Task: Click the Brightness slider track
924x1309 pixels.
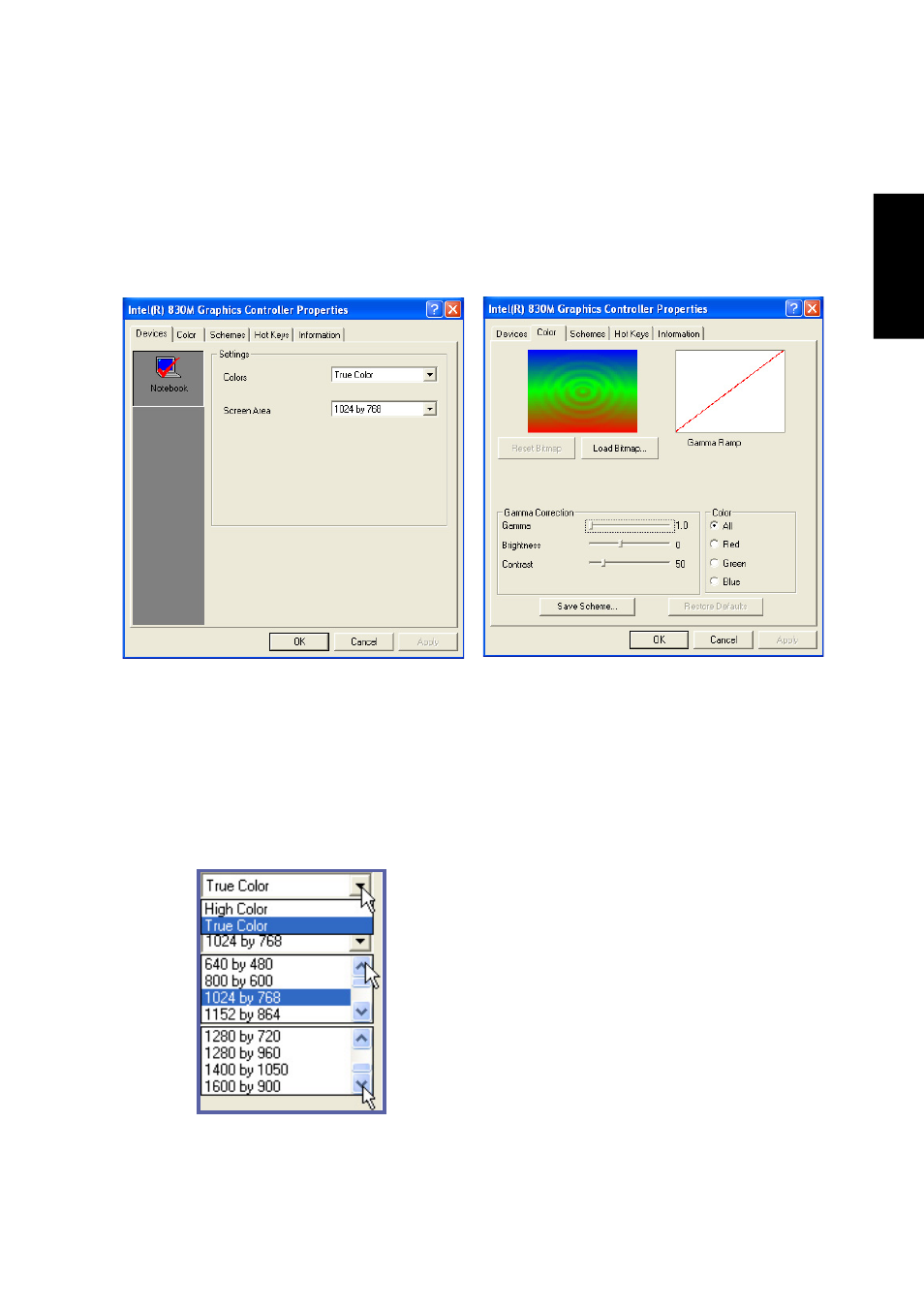Action: pos(630,544)
